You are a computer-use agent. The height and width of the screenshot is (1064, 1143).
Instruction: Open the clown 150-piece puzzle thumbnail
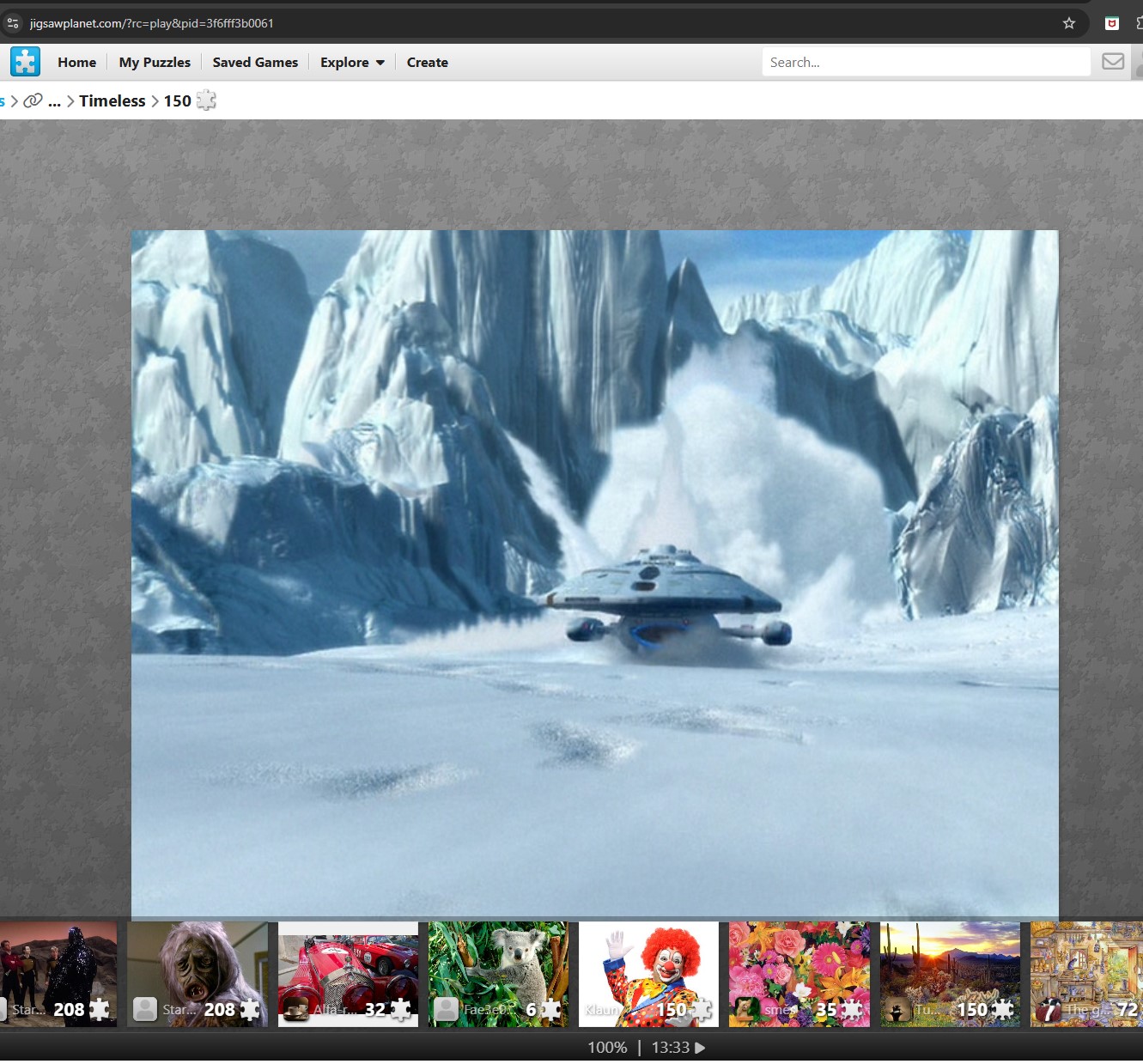tap(648, 974)
